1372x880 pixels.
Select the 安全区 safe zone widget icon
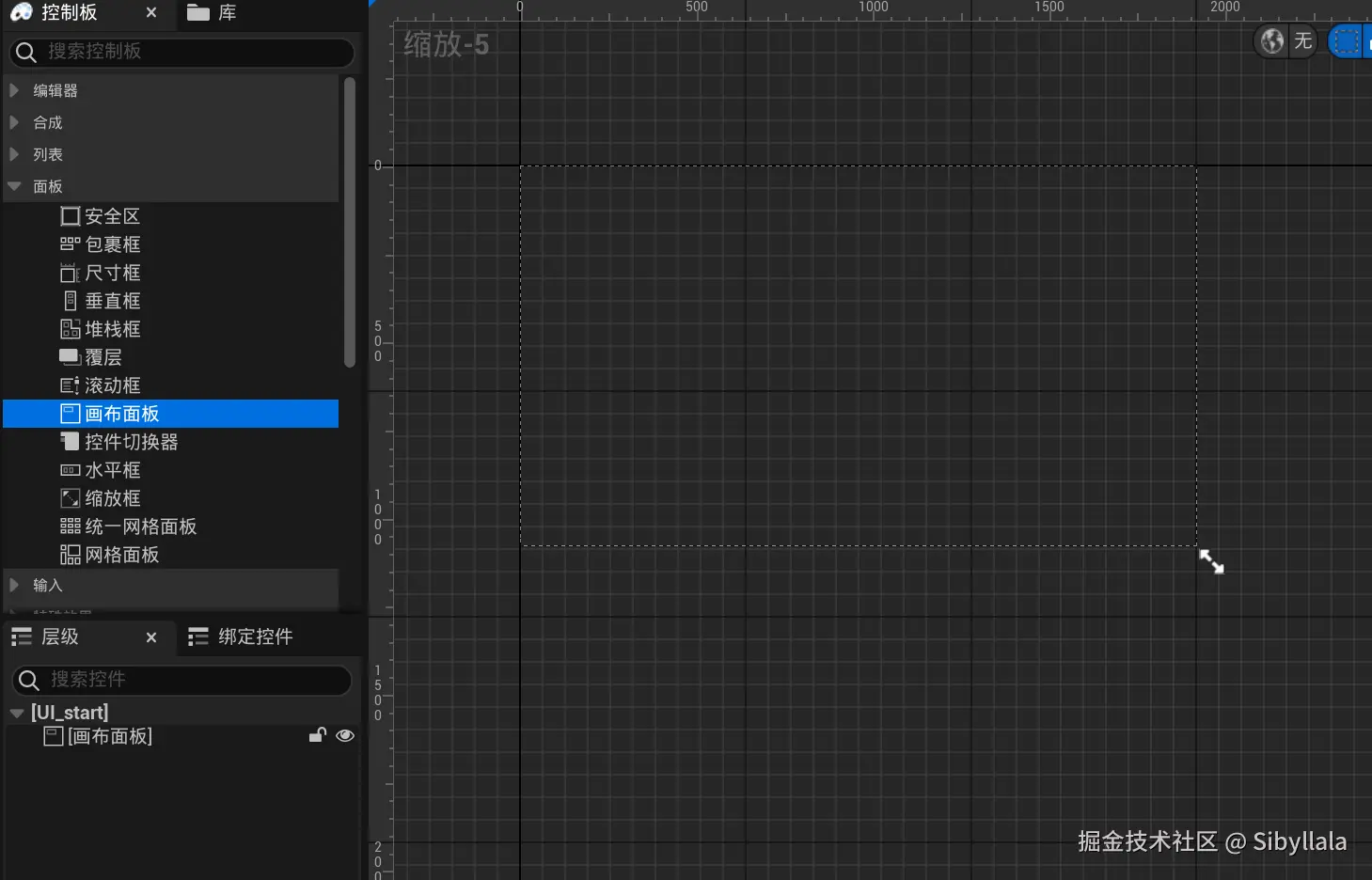pyautogui.click(x=71, y=216)
